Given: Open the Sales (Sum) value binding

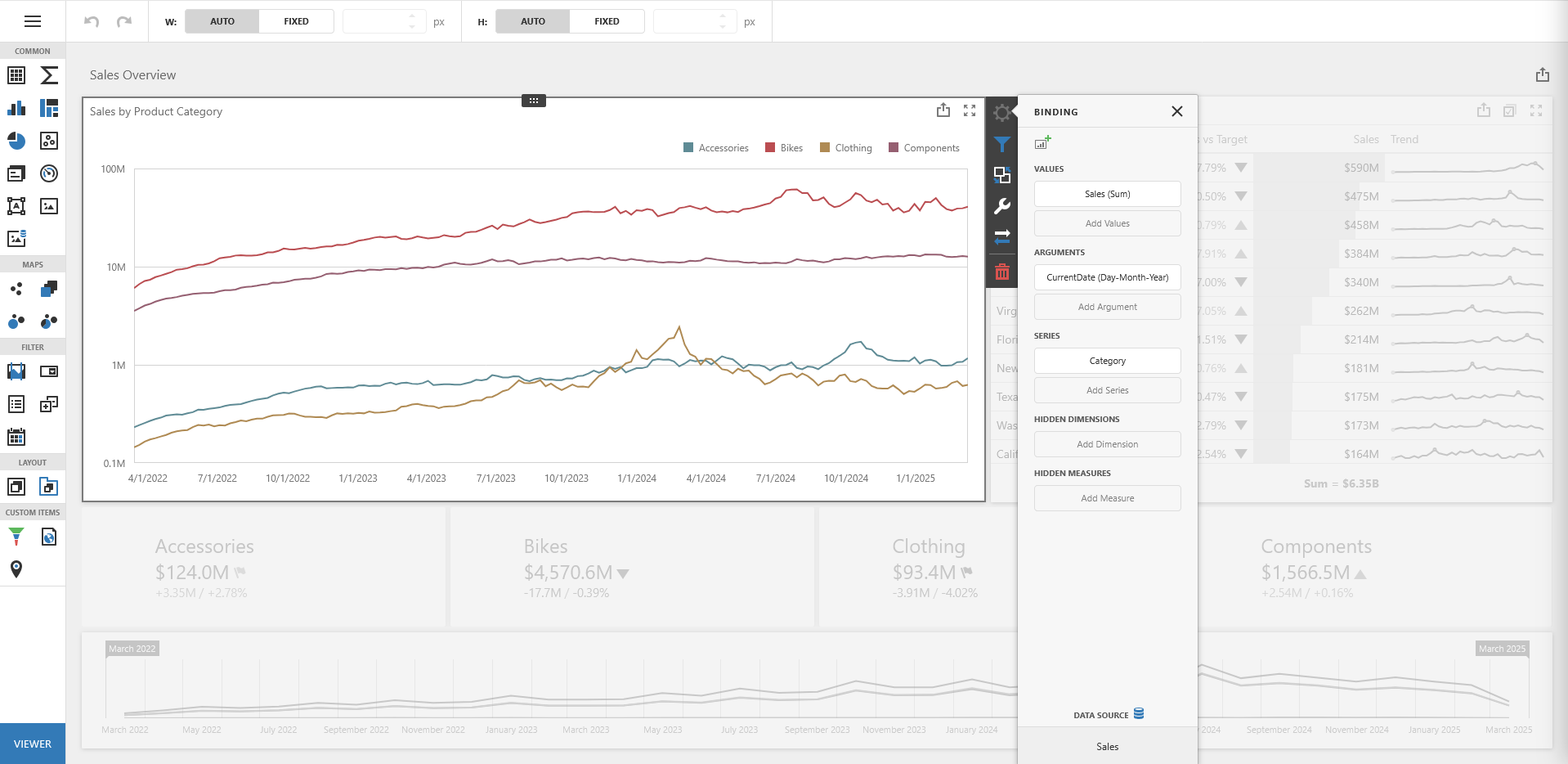Looking at the screenshot, I should 1107,194.
